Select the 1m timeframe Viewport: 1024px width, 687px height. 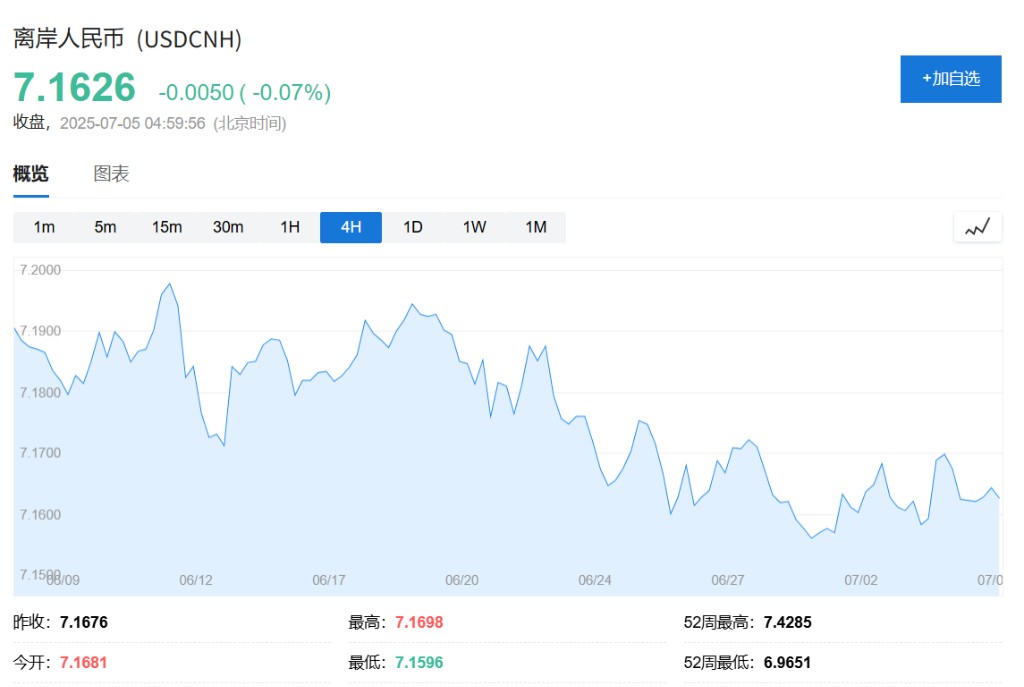pyautogui.click(x=44, y=227)
